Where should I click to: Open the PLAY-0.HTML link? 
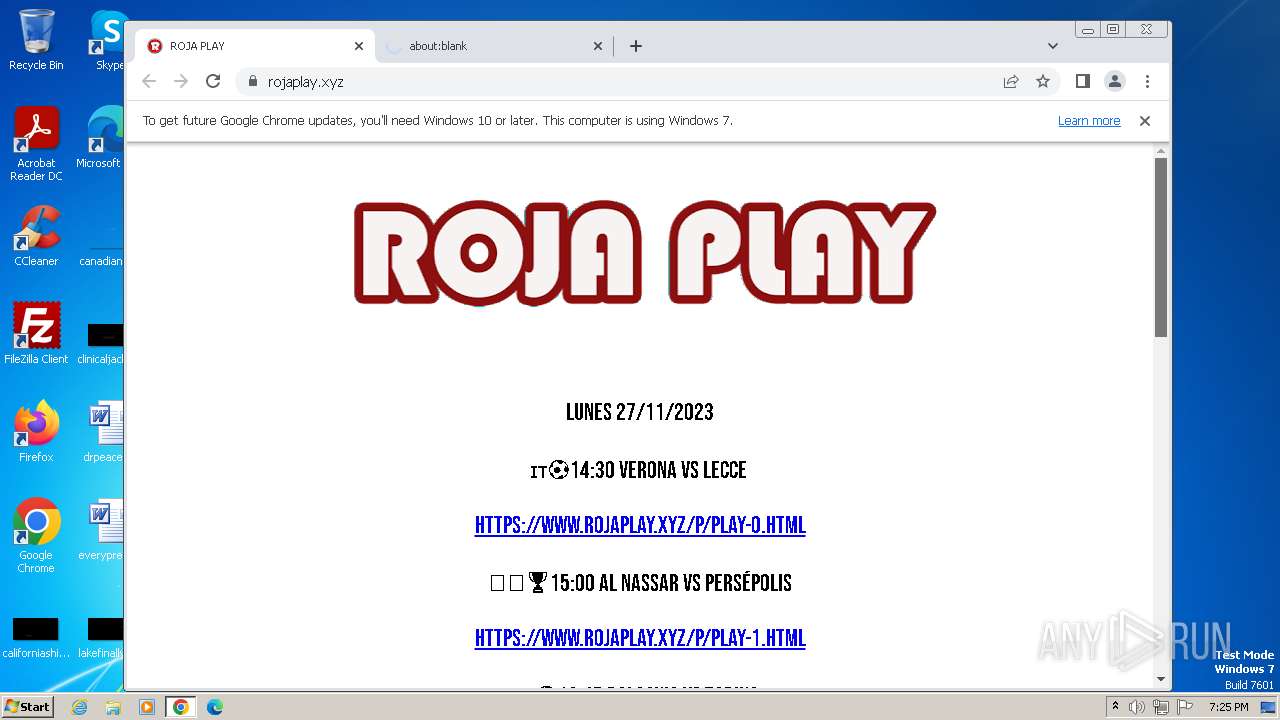(640, 525)
